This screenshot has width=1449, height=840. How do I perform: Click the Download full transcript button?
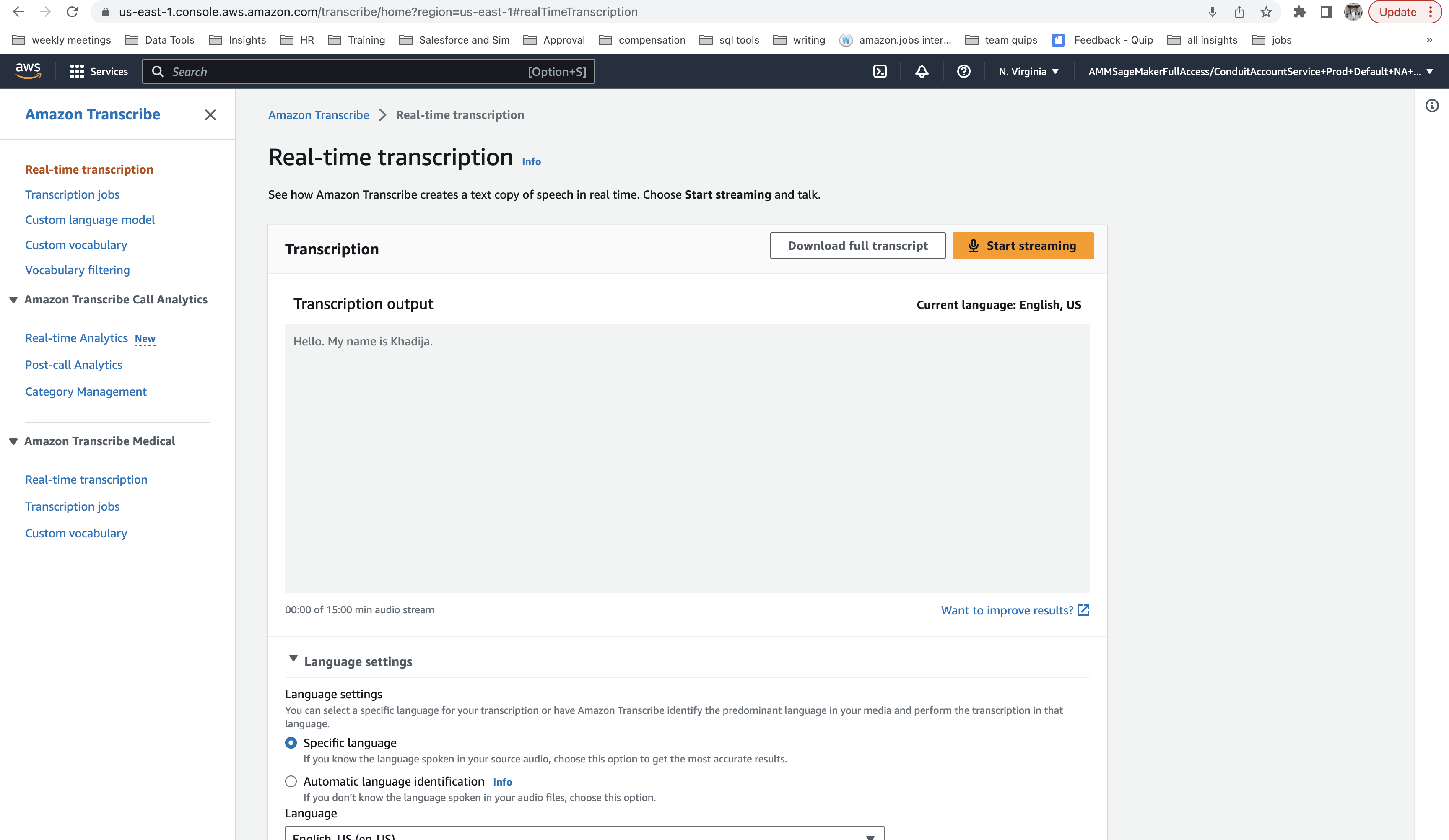coord(857,246)
